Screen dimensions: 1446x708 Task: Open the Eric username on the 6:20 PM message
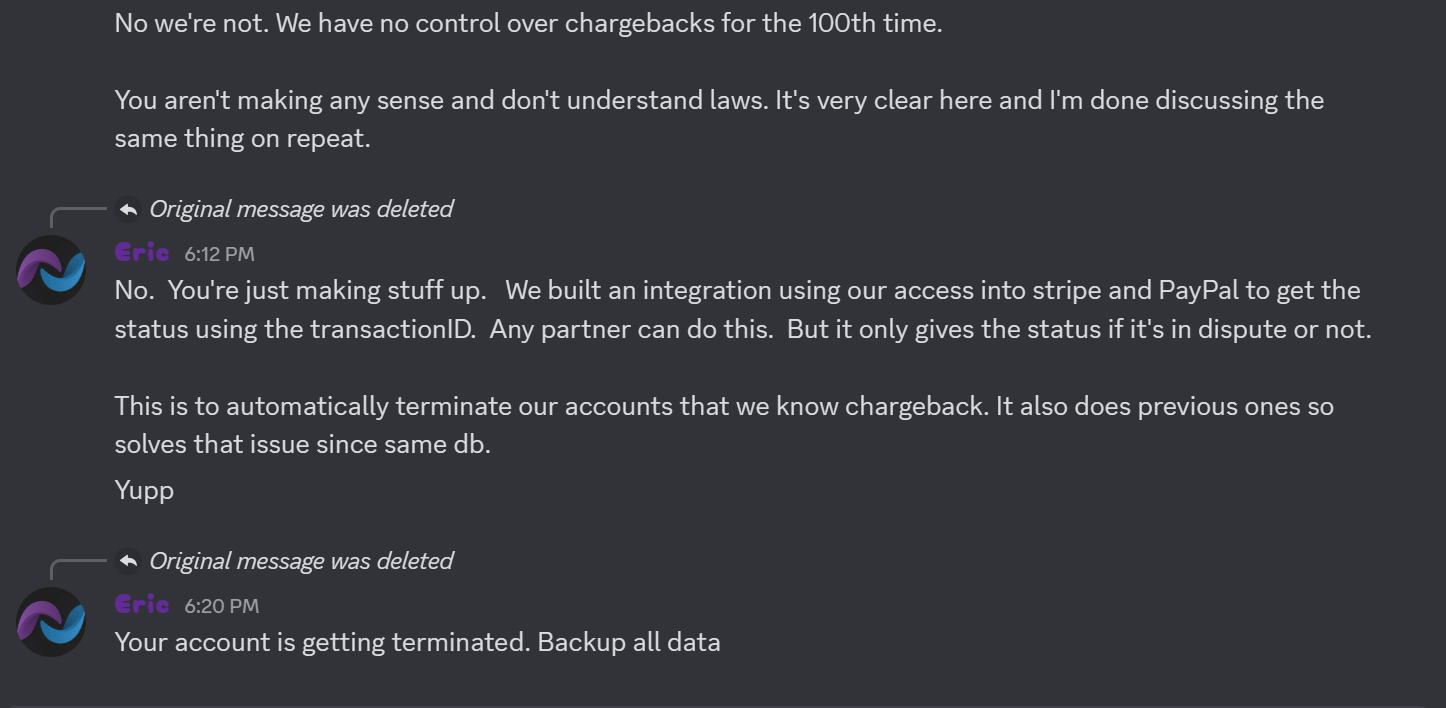pyautogui.click(x=142, y=604)
